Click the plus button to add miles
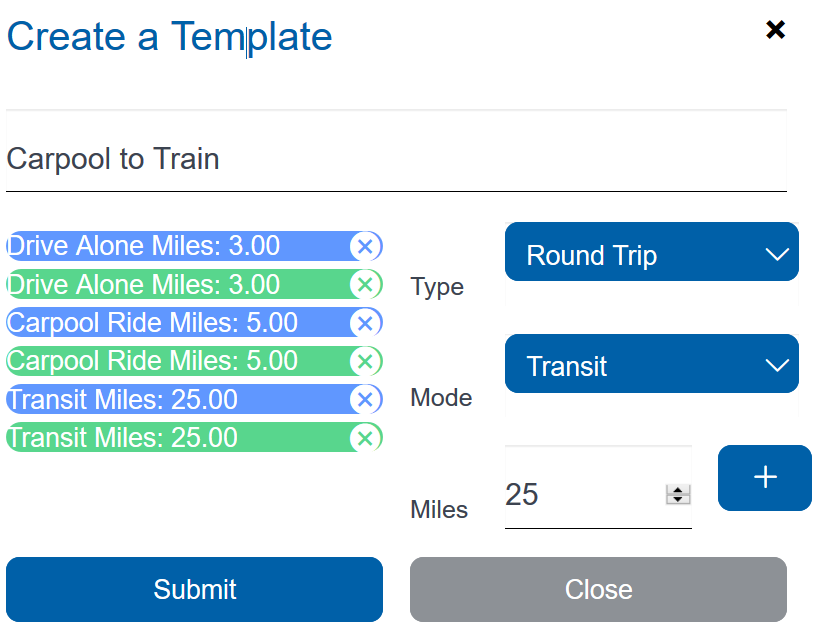This screenshot has height=622, width=813. 764,478
